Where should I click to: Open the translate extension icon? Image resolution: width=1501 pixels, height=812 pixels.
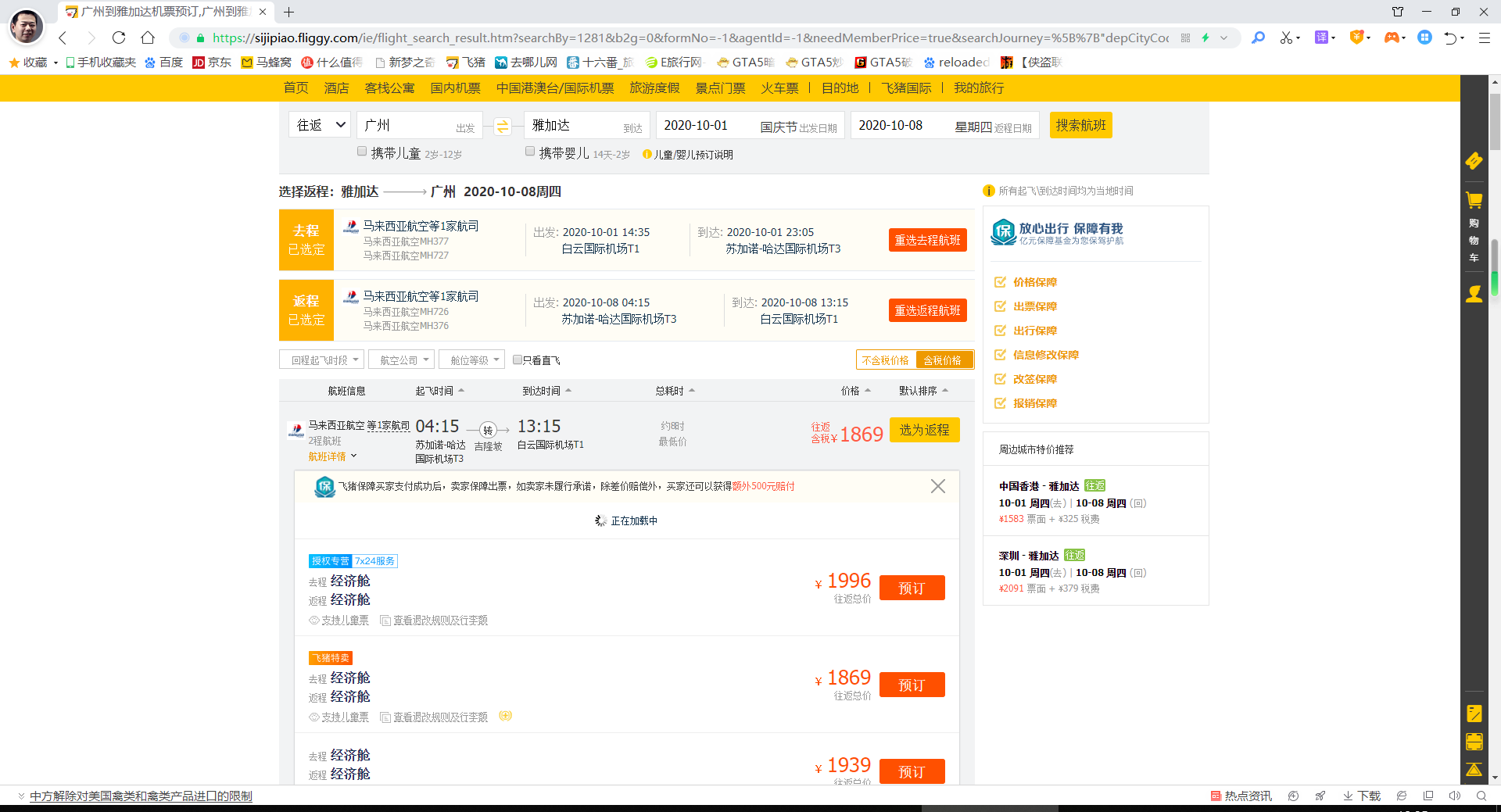[1321, 38]
